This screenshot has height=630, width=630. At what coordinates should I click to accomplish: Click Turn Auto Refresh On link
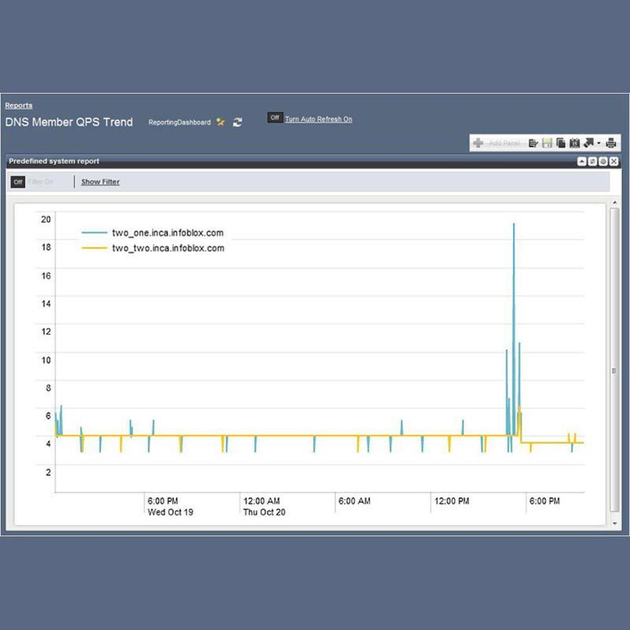click(x=318, y=119)
